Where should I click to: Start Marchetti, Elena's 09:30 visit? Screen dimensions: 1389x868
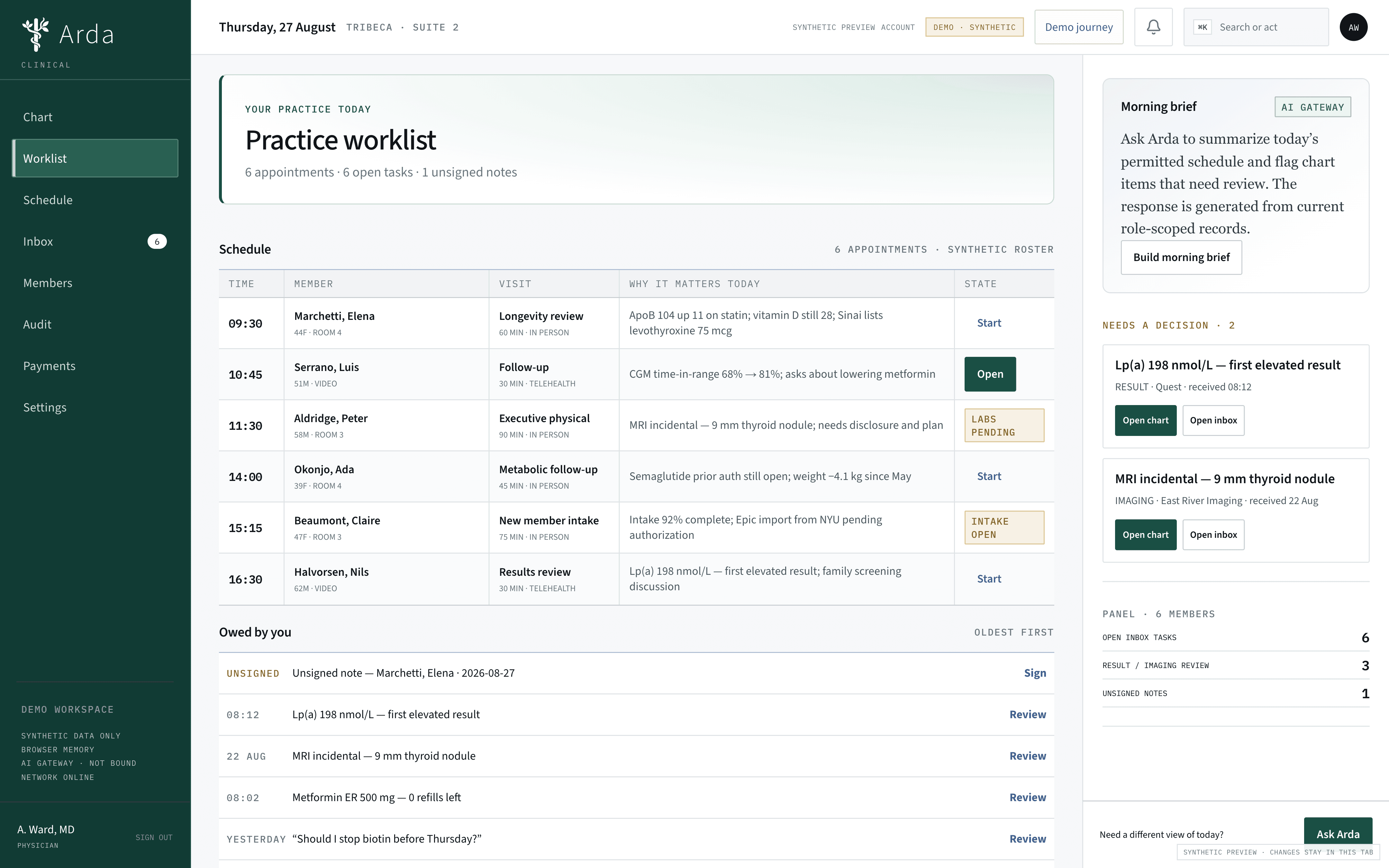(x=989, y=323)
